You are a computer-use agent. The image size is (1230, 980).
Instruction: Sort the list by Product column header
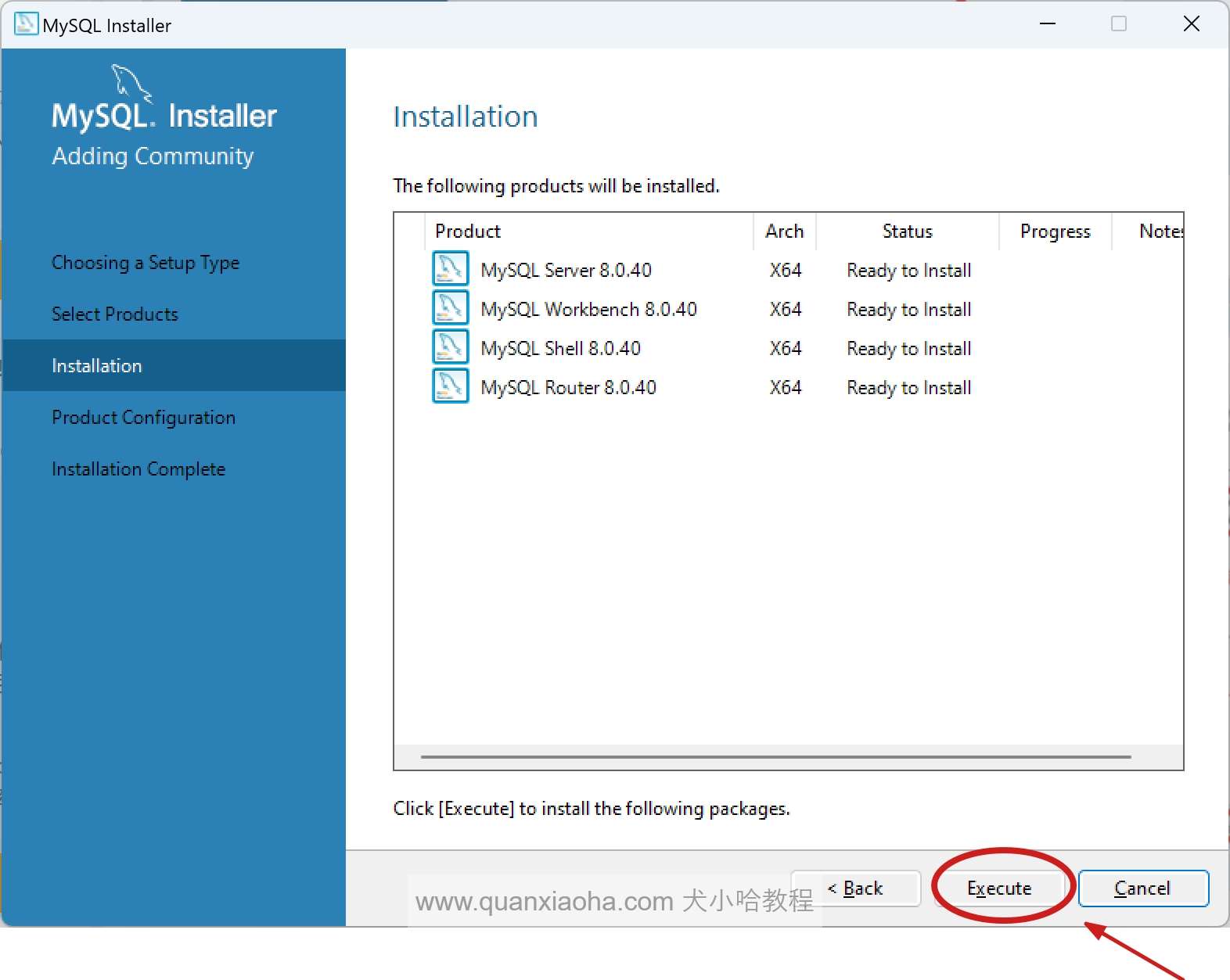coord(588,232)
